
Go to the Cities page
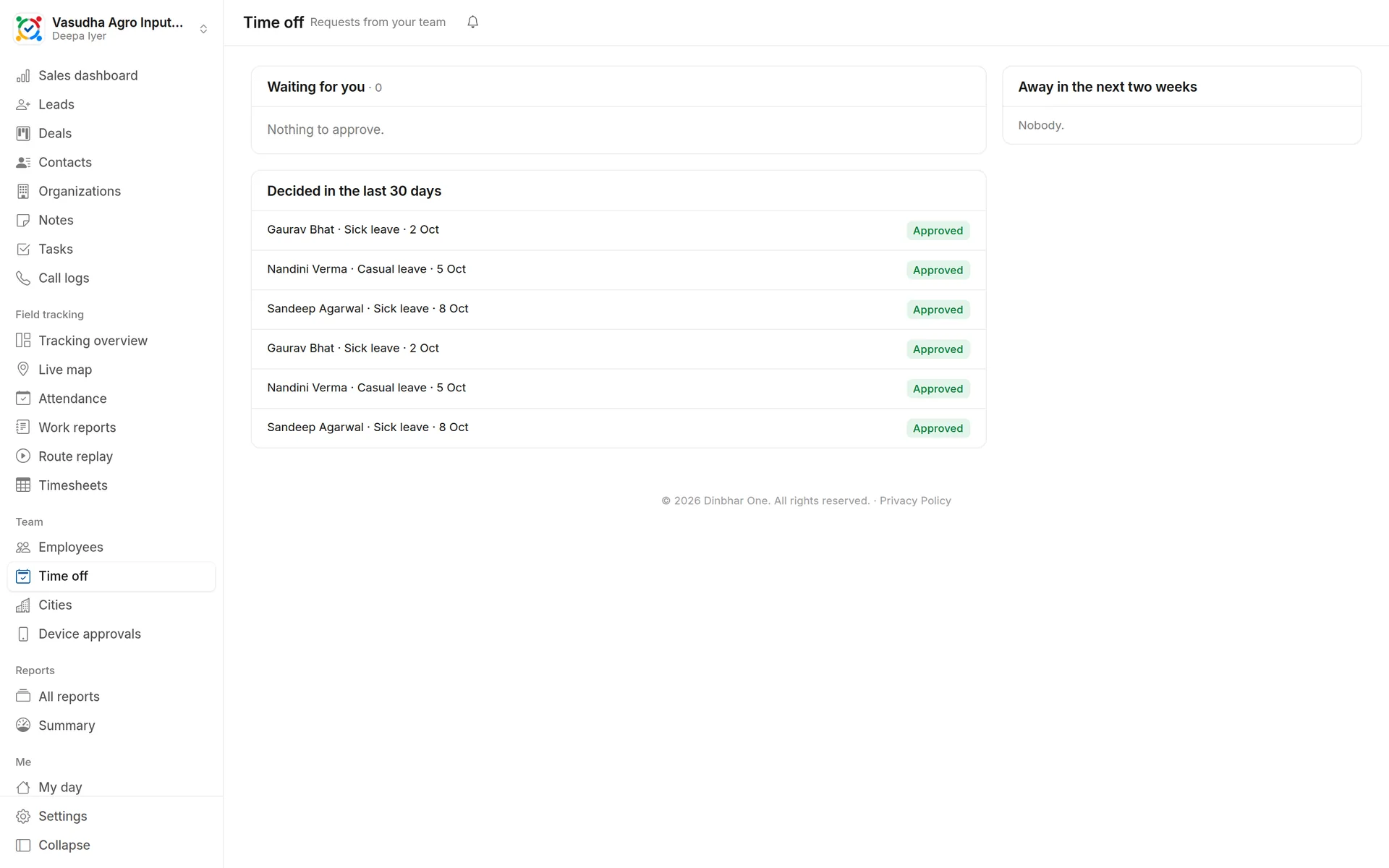111,605
